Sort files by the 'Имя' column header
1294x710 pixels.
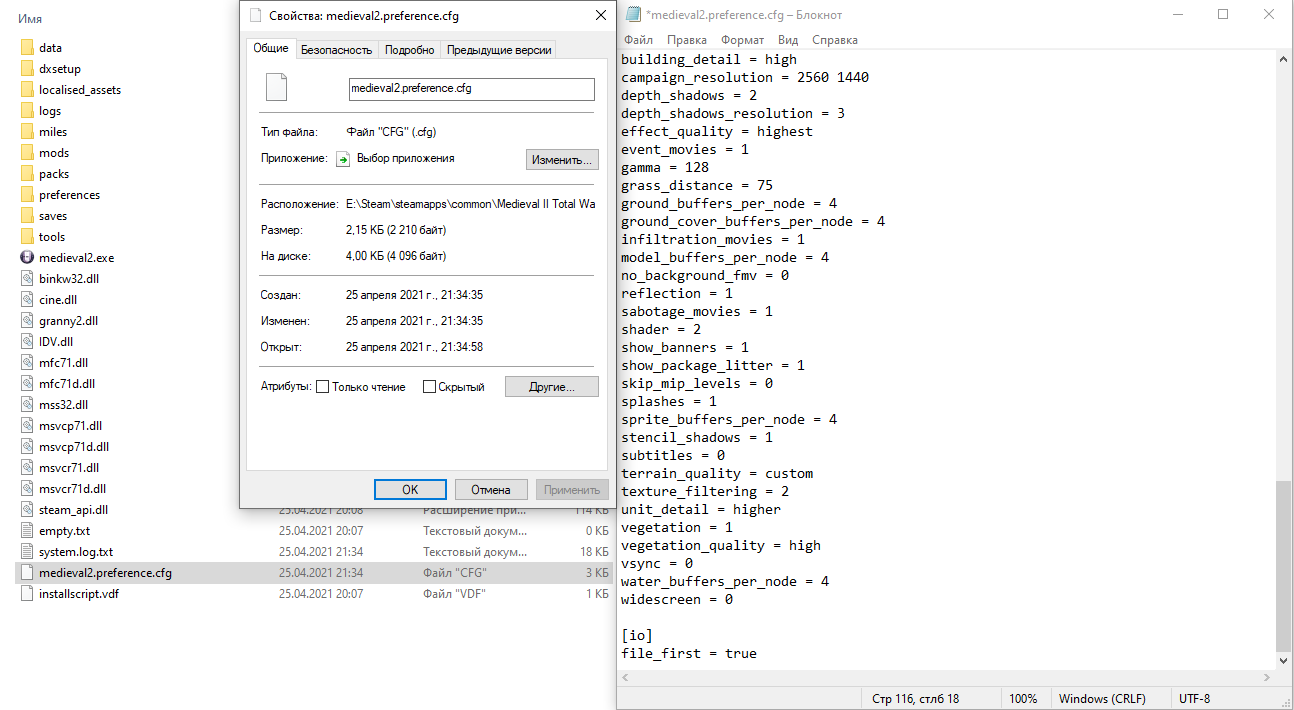(x=30, y=19)
